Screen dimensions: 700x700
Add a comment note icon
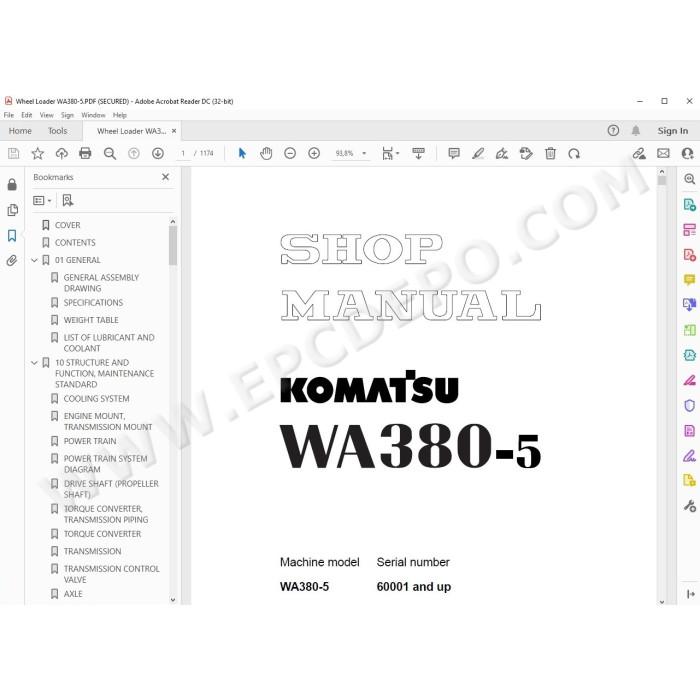point(454,154)
